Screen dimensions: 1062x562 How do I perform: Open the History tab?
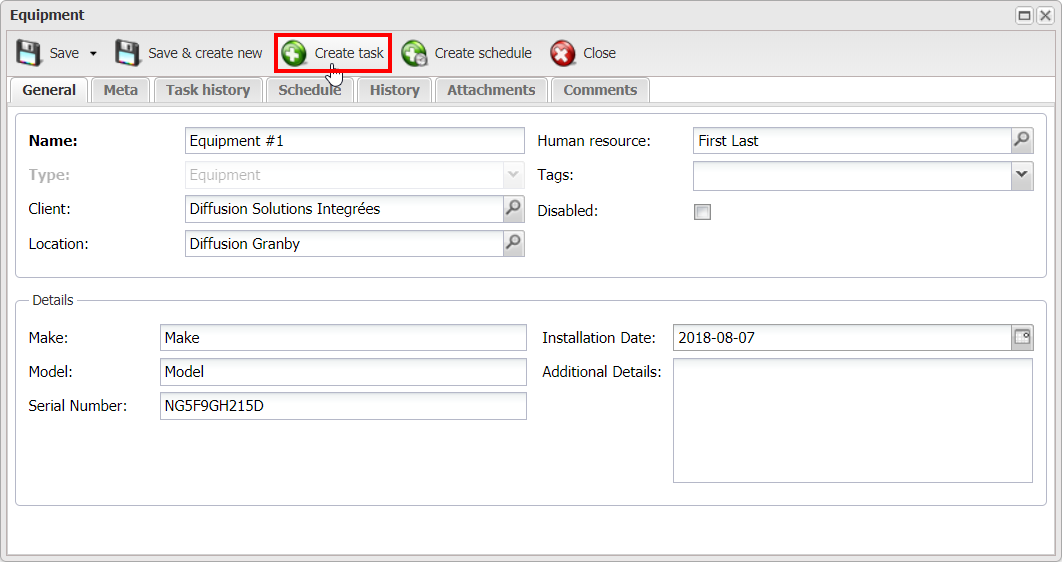394,90
